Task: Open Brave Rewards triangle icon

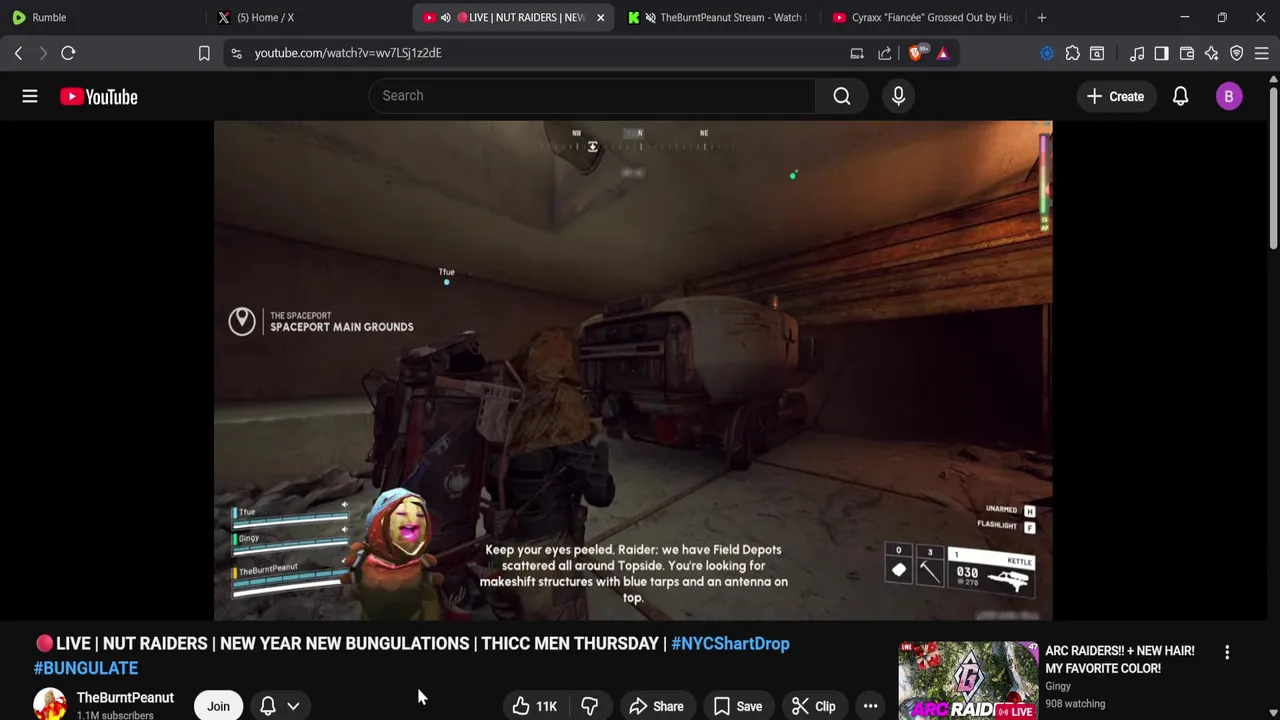Action: (943, 53)
